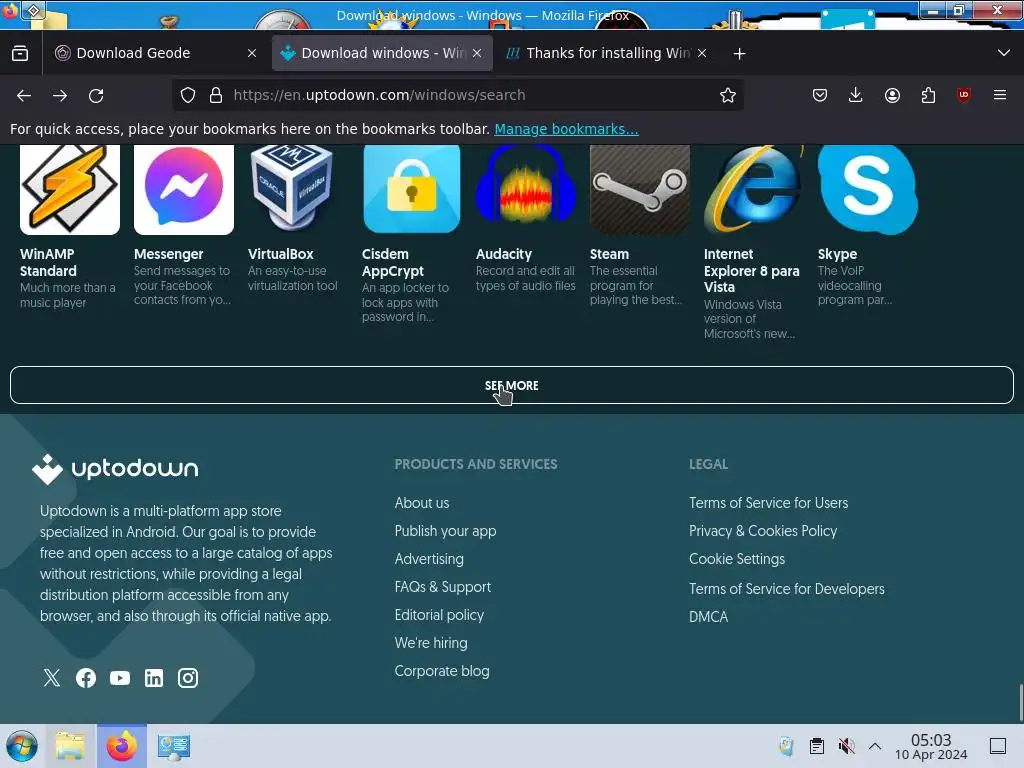The height and width of the screenshot is (768, 1024).
Task: Click the Uptodown footer logo
Action: tap(115, 469)
